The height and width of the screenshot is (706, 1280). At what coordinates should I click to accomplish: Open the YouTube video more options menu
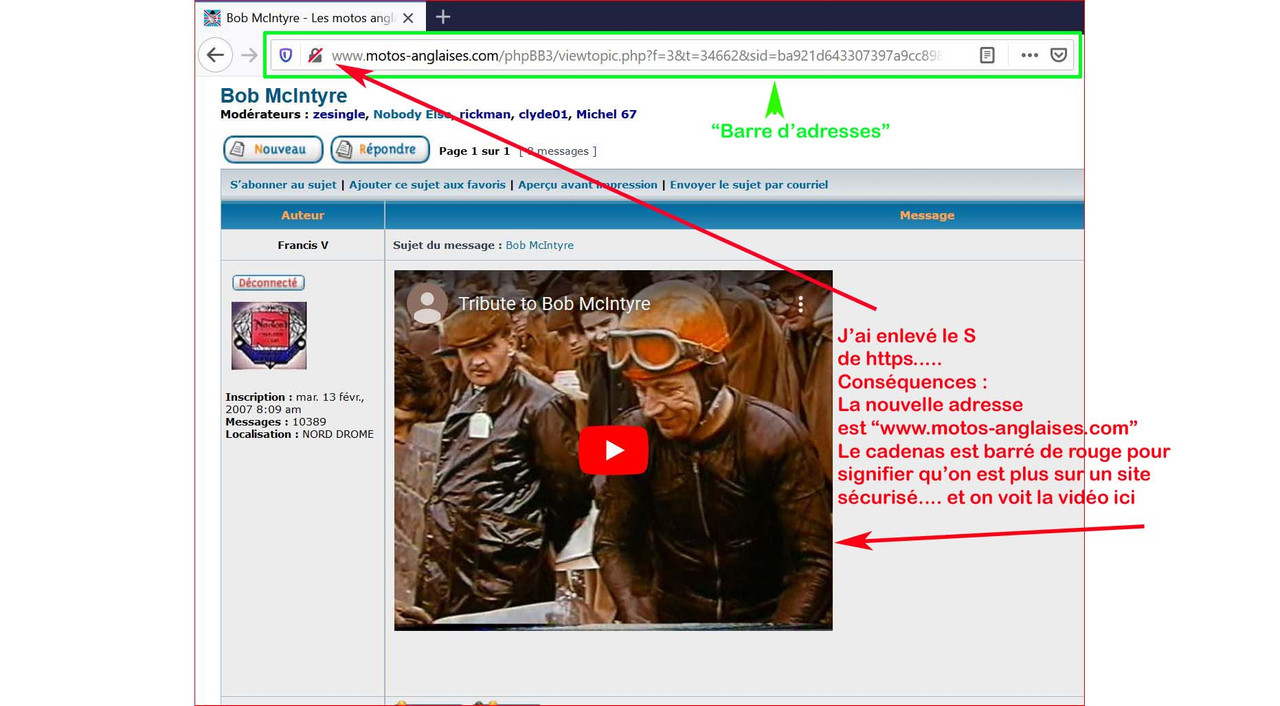click(800, 304)
